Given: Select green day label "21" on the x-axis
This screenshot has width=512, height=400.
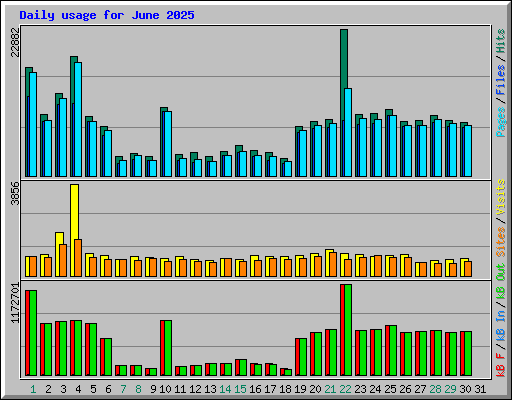Looking at the screenshot, I should click(x=330, y=389).
